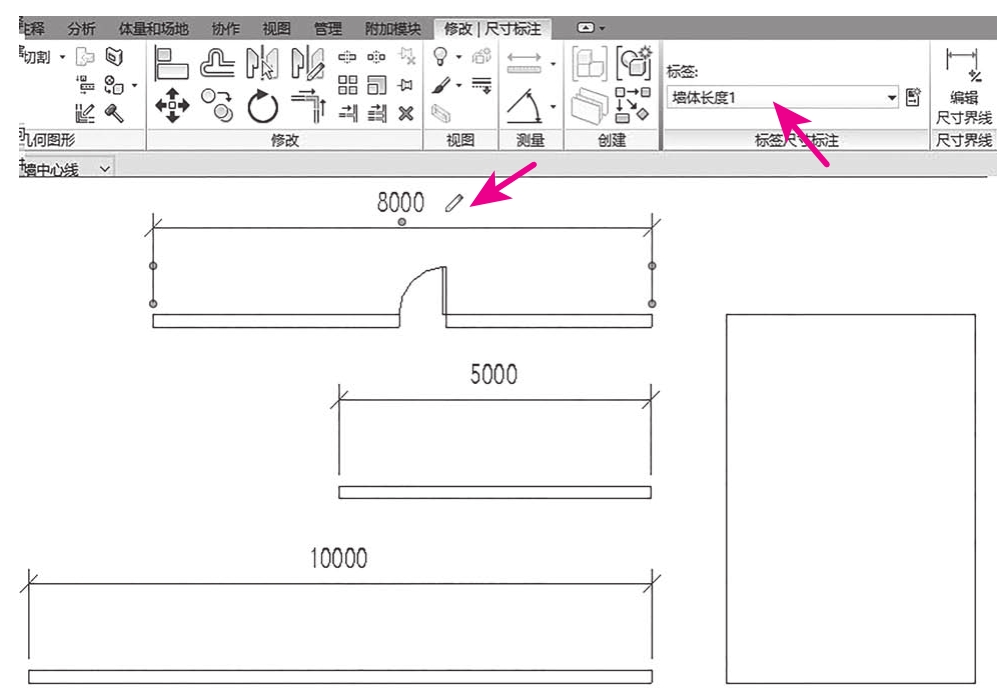Expand the 墙中心线 placement dropdown
The image size is (1008, 695).
point(106,169)
